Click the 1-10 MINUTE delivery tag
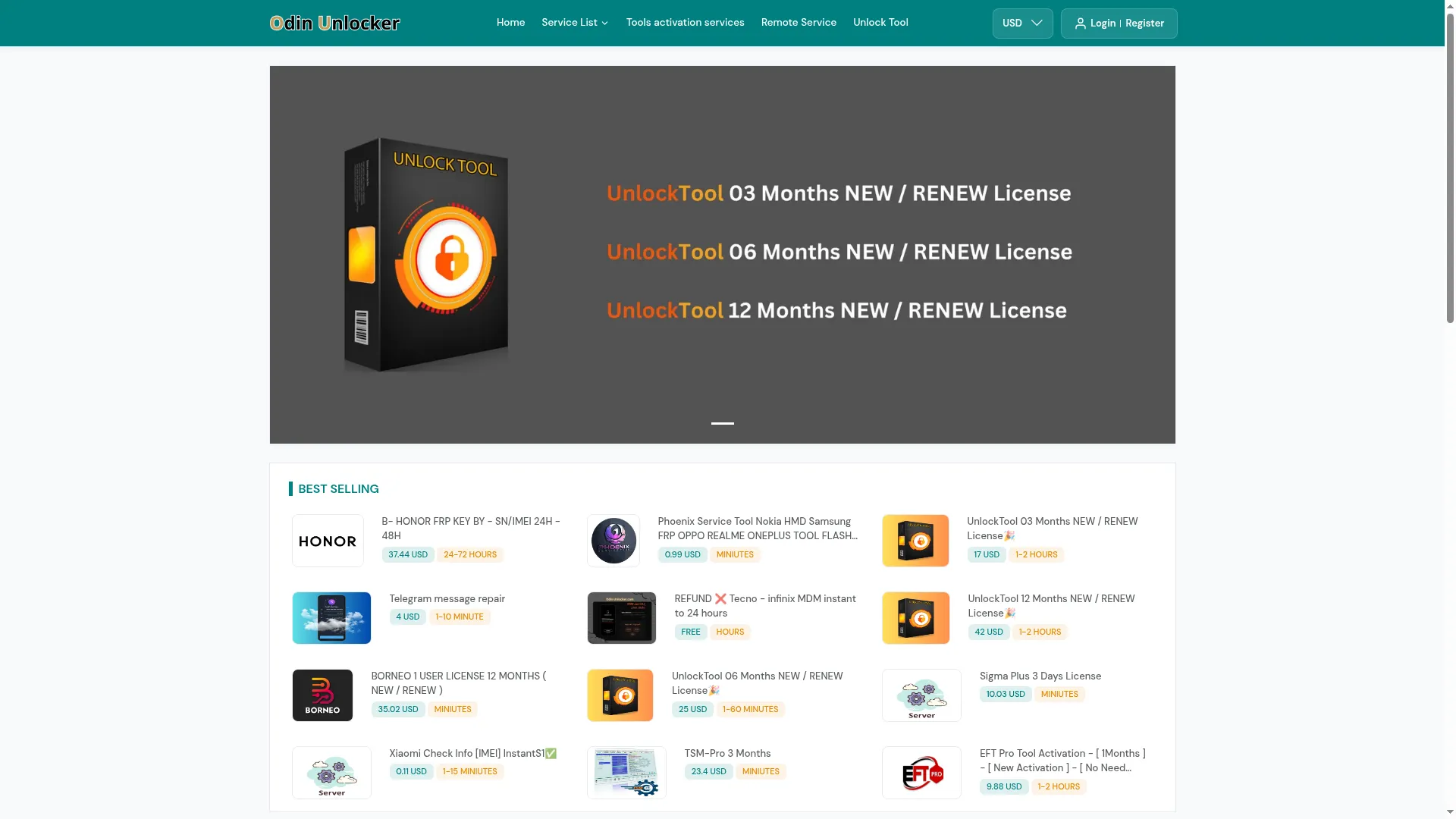 [460, 617]
